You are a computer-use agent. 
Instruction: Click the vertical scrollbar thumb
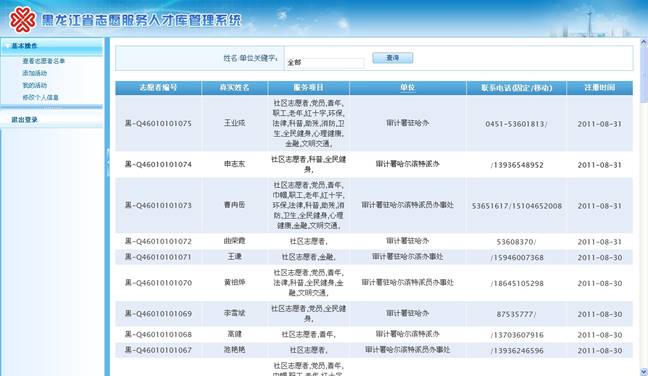[x=643, y=74]
